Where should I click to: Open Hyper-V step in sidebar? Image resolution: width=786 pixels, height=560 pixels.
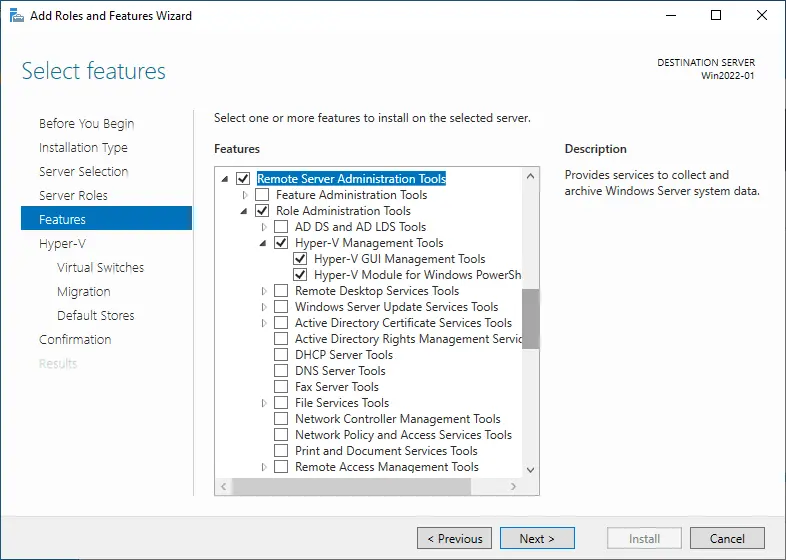(63, 244)
